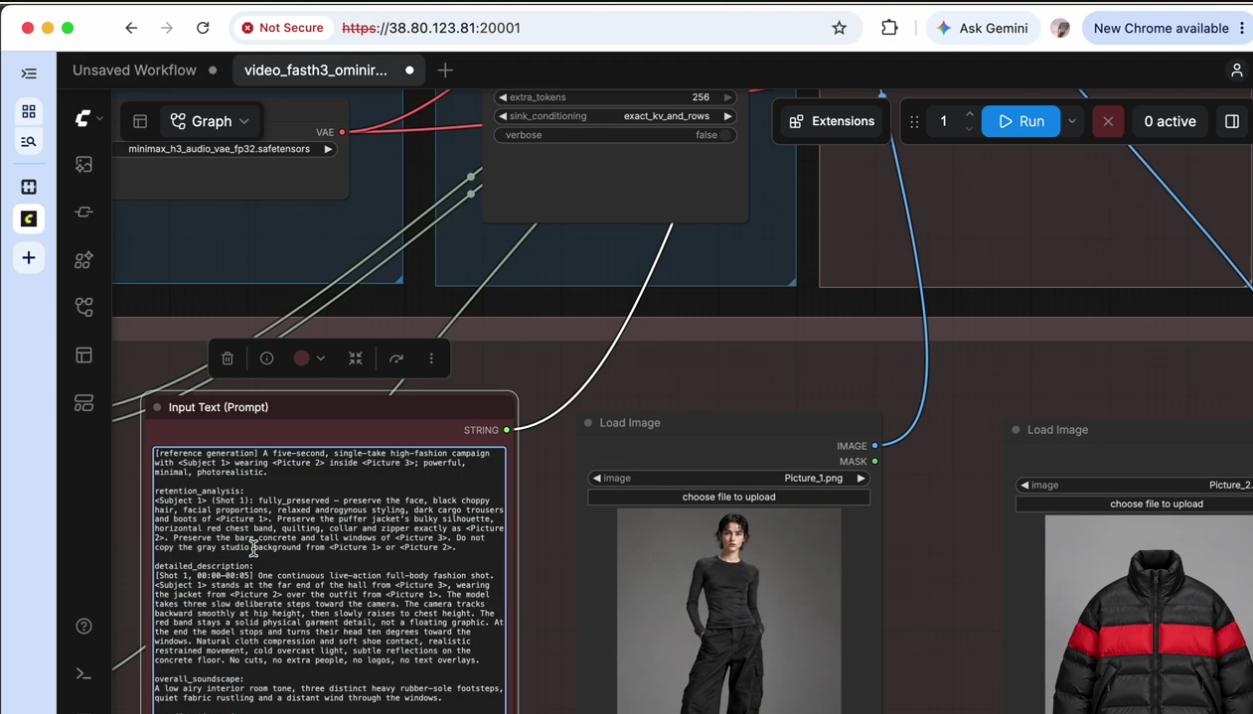This screenshot has height=714, width=1253.
Task: Open the user account icon in ComfyUI
Action: pos(1237,70)
